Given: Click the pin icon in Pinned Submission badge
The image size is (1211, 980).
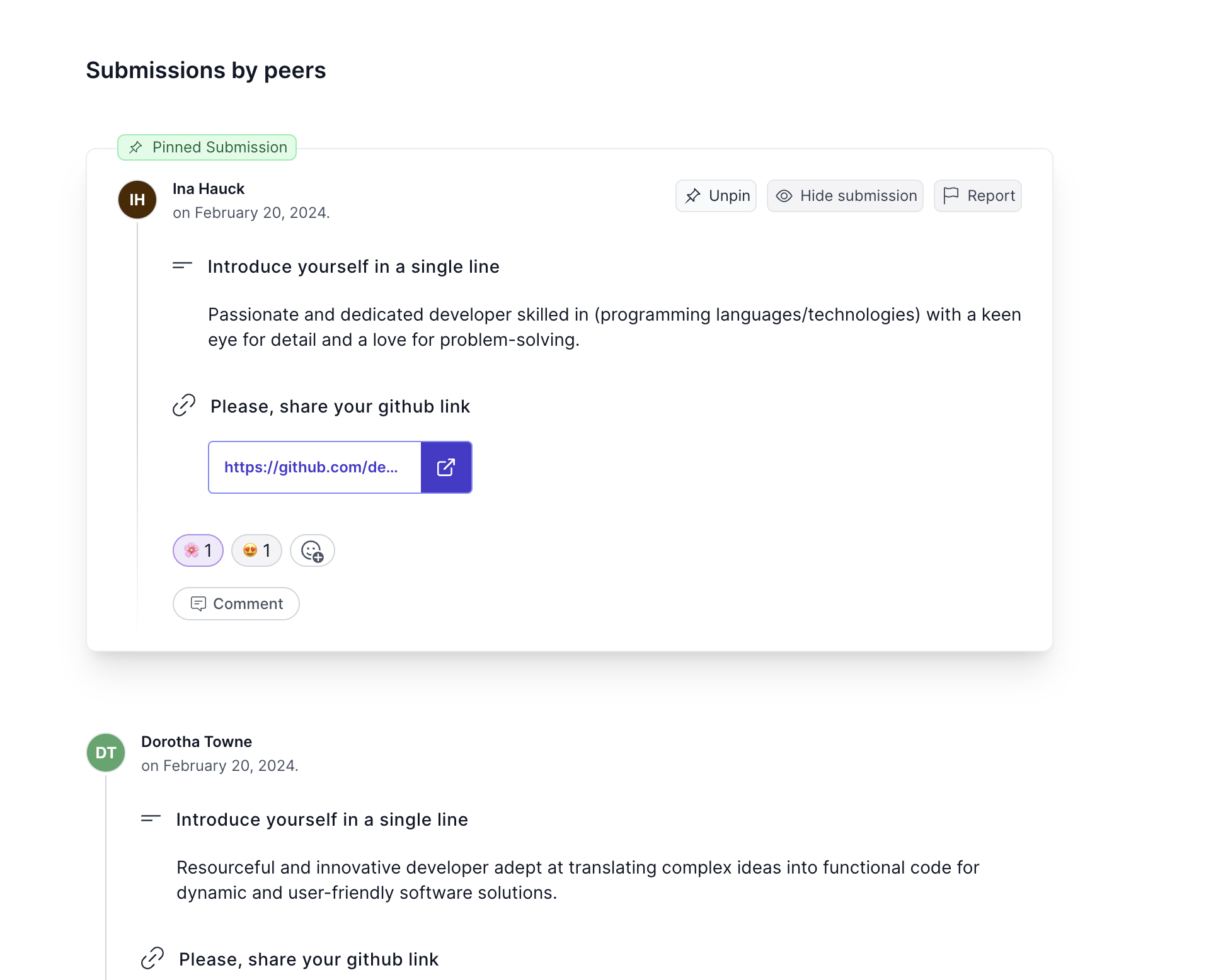Looking at the screenshot, I should pyautogui.click(x=135, y=147).
